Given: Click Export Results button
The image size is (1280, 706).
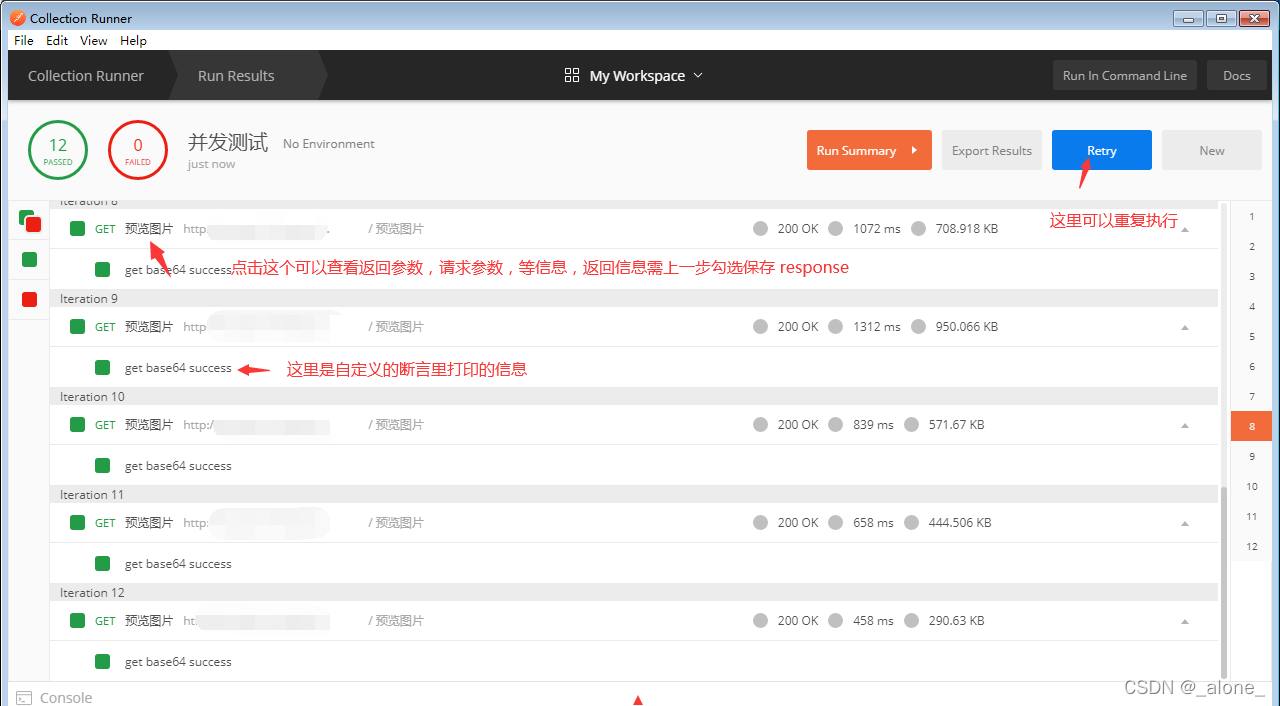Looking at the screenshot, I should 992,150.
